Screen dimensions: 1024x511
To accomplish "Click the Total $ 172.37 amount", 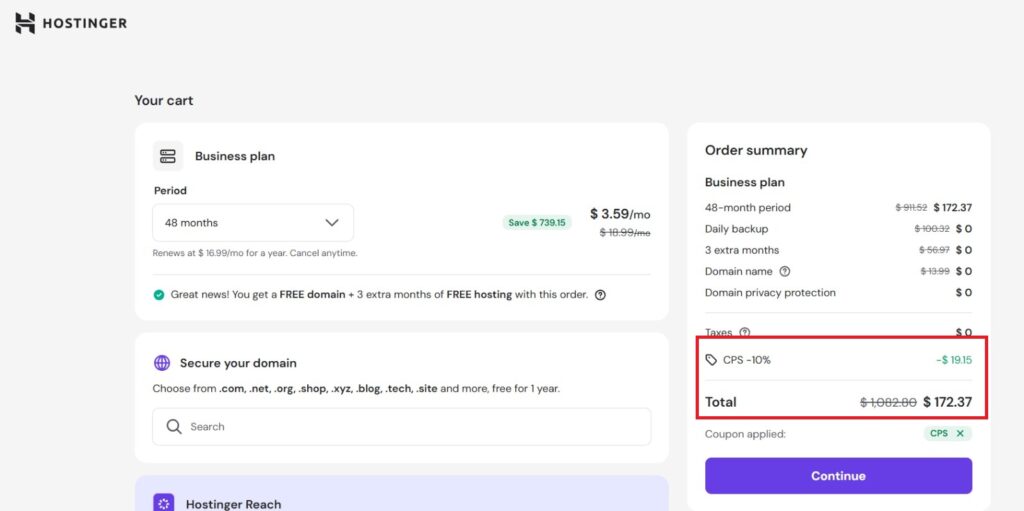I will tap(948, 402).
